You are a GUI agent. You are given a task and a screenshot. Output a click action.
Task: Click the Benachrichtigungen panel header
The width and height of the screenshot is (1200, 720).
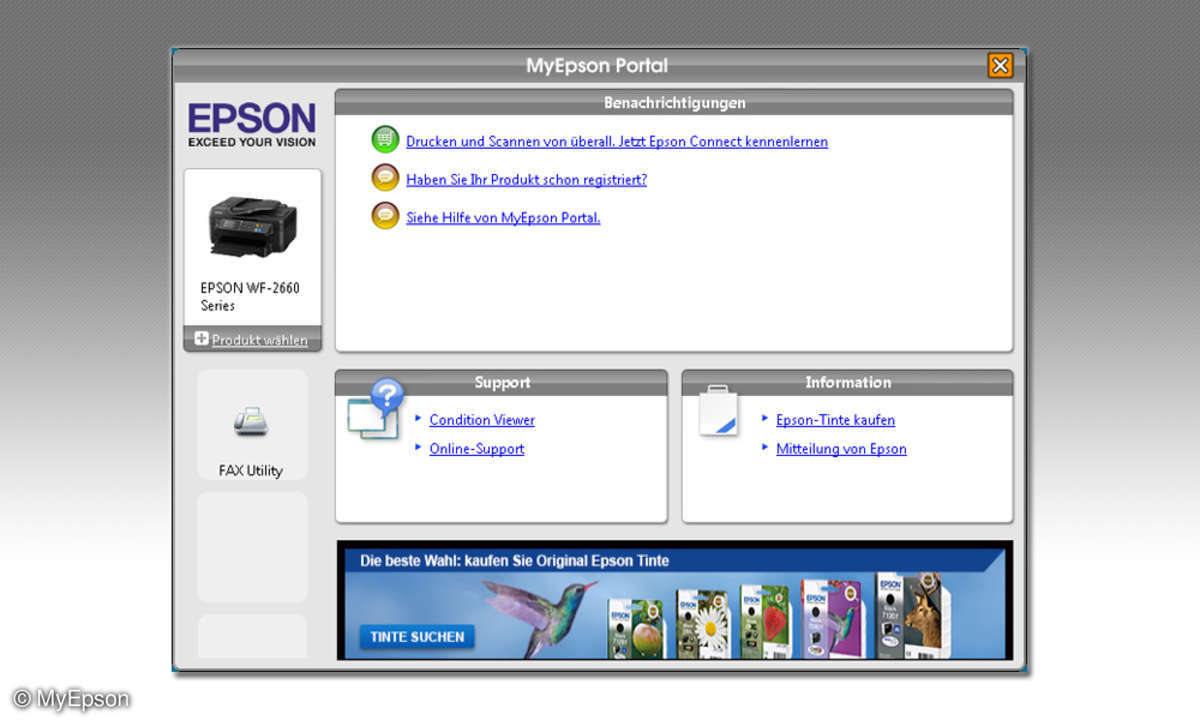(x=674, y=102)
